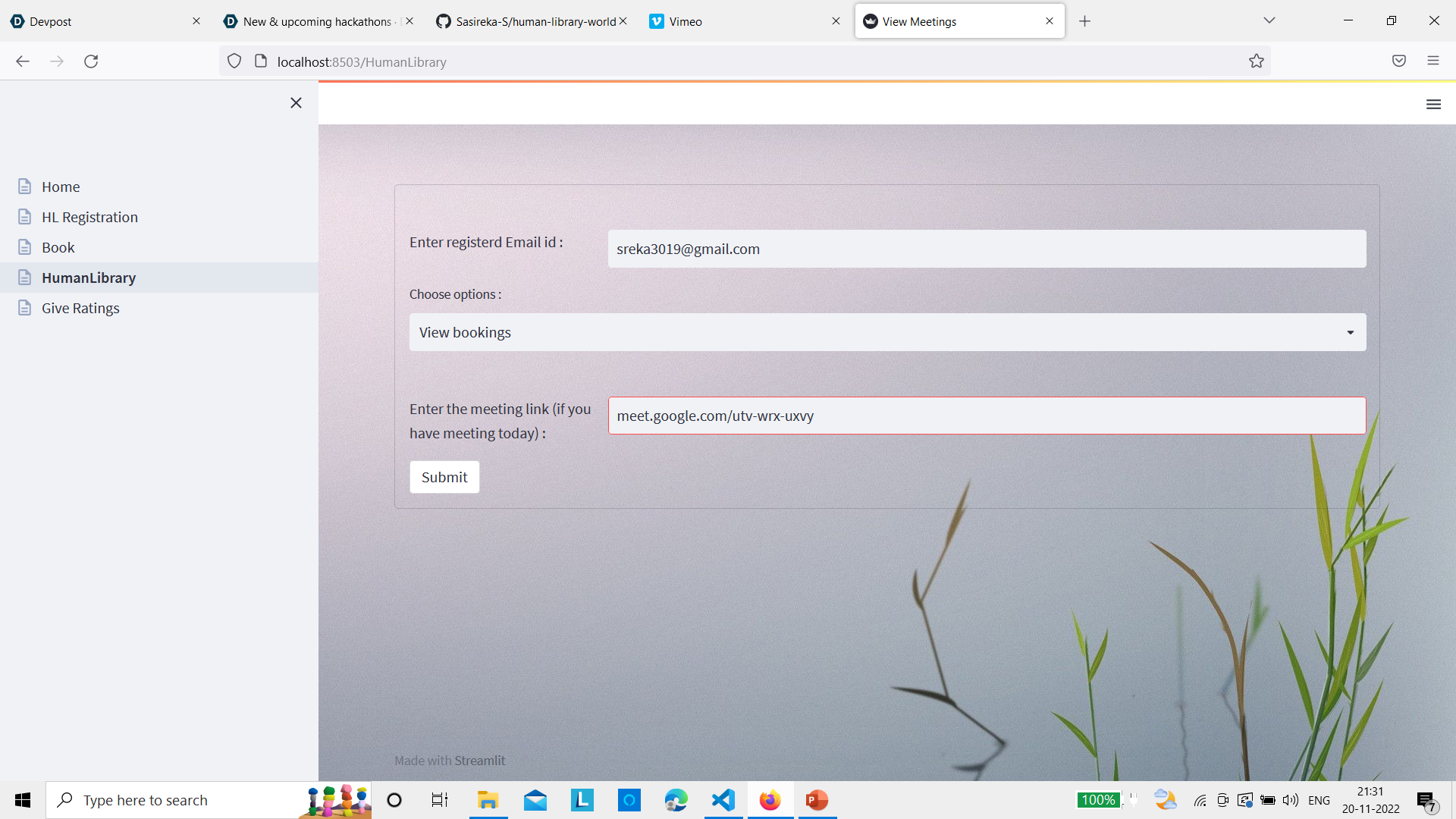Open Visual Studio Code from taskbar
Image resolution: width=1456 pixels, height=819 pixels.
(723, 800)
